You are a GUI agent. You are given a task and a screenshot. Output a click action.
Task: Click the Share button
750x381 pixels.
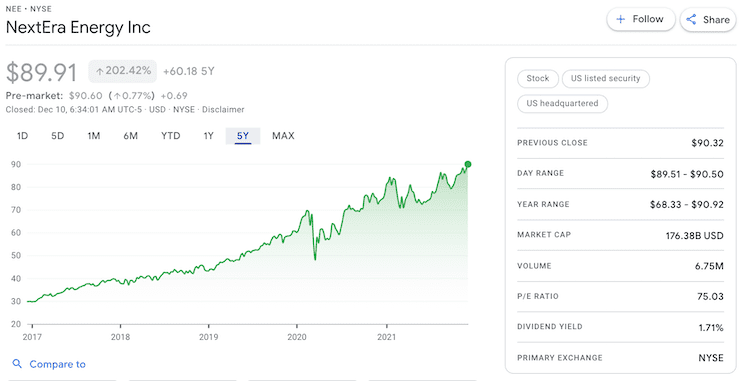(x=708, y=20)
